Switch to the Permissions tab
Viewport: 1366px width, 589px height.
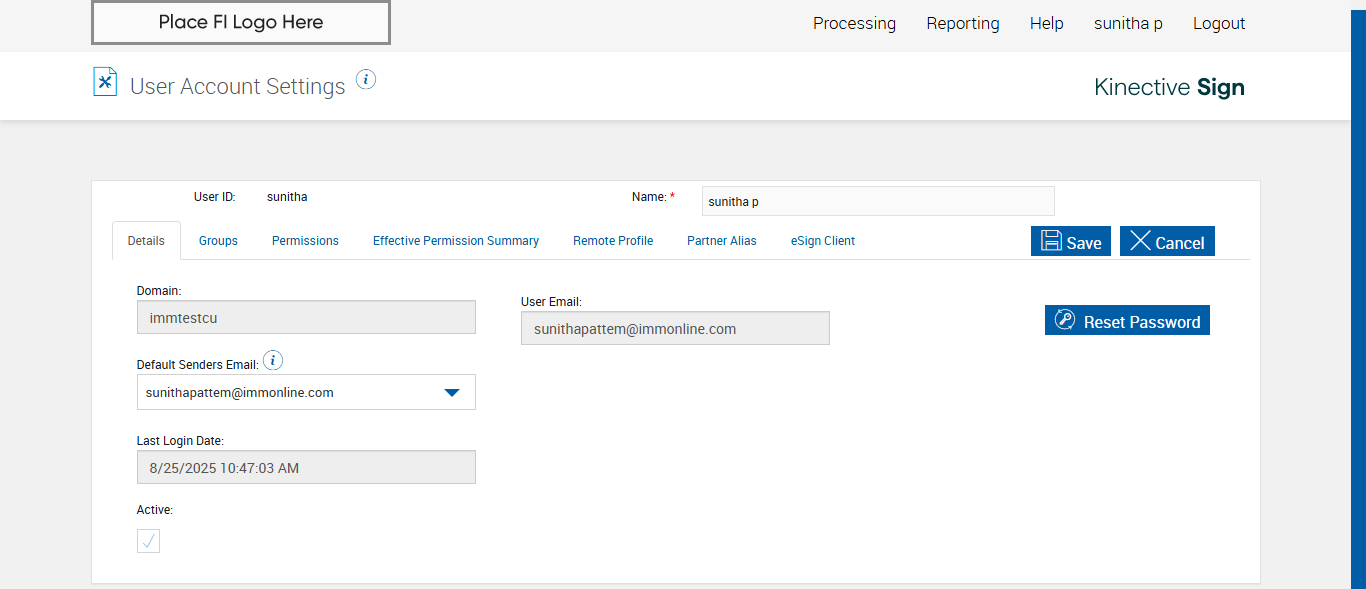pyautogui.click(x=305, y=241)
